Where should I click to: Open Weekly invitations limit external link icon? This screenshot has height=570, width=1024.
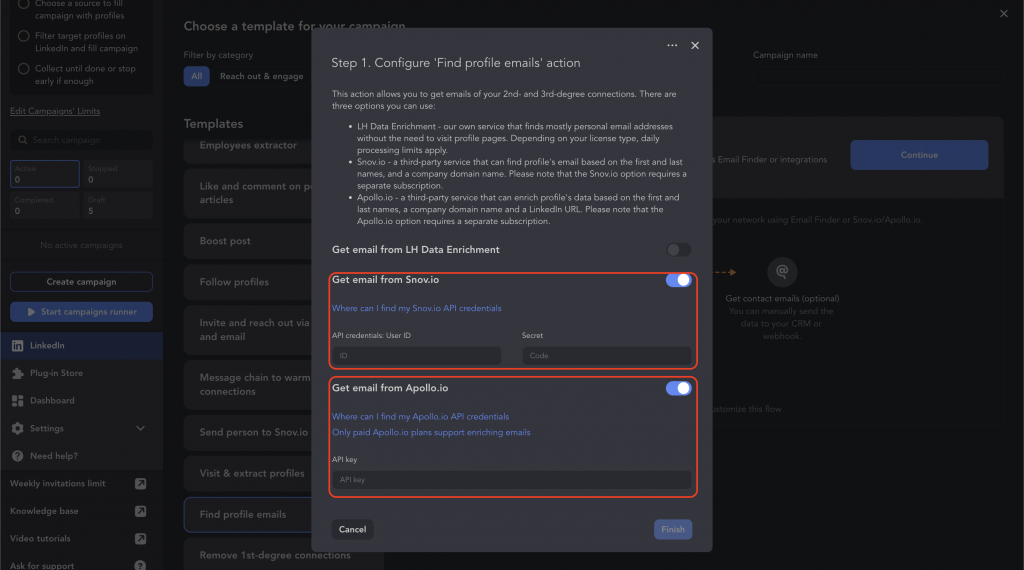(x=140, y=484)
